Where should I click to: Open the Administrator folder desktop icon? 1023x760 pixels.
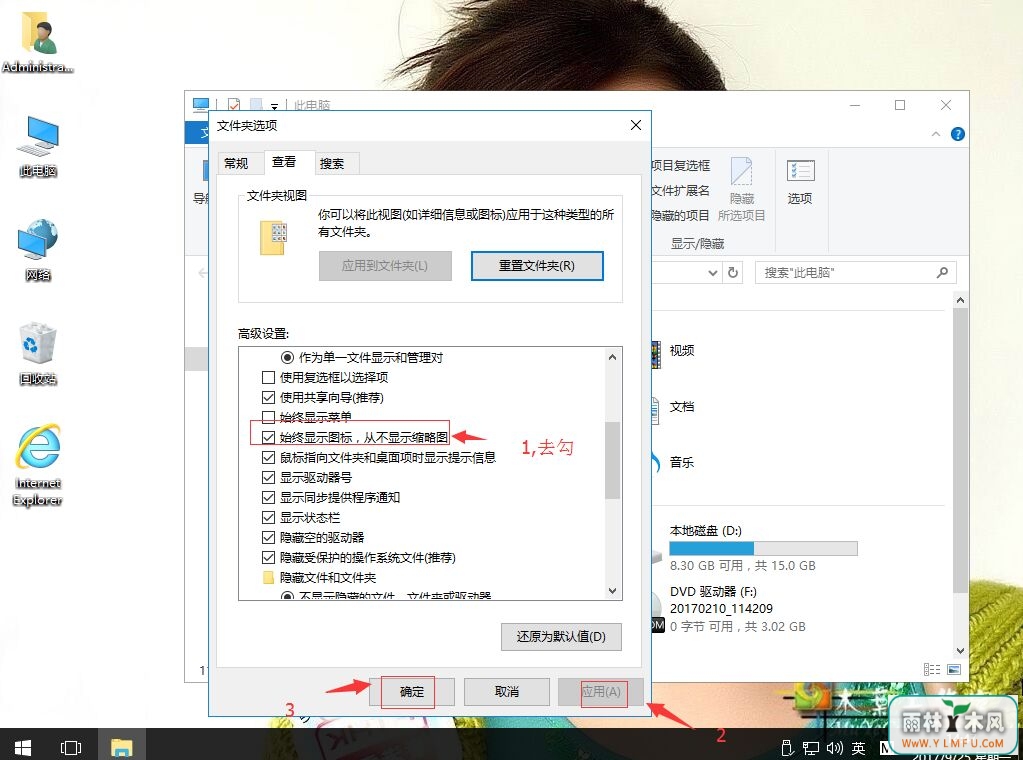[38, 43]
